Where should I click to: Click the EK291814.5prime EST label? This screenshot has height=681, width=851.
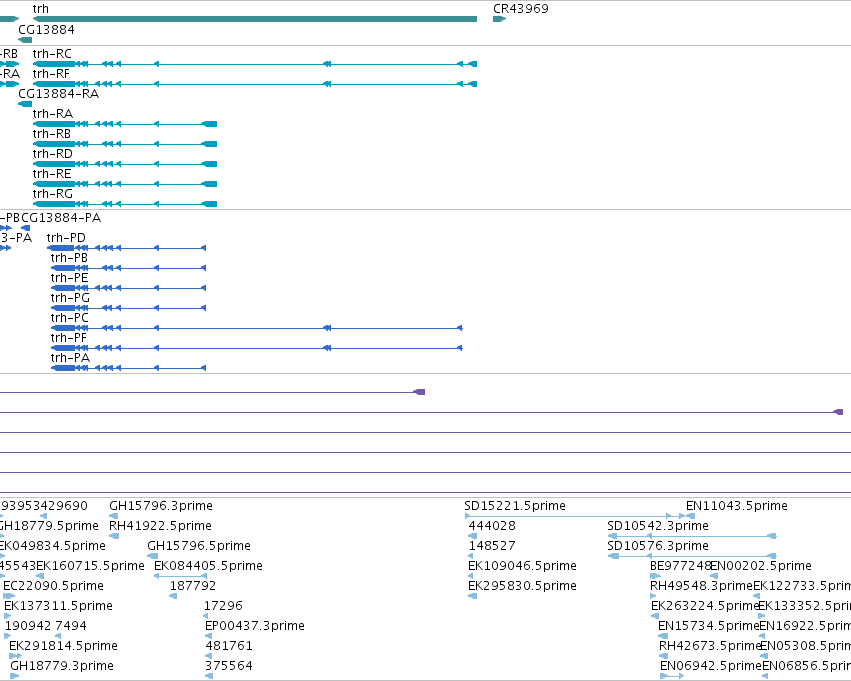pyautogui.click(x=63, y=646)
